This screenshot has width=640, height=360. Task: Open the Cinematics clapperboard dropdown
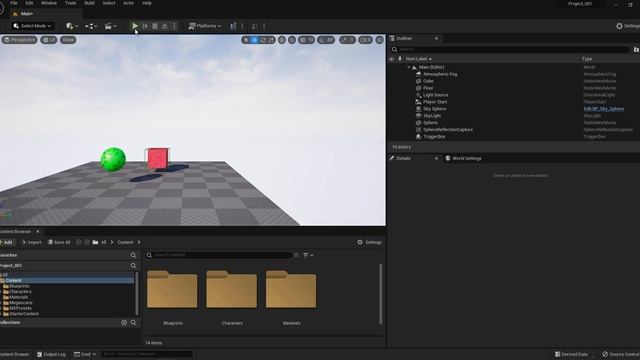(110, 26)
